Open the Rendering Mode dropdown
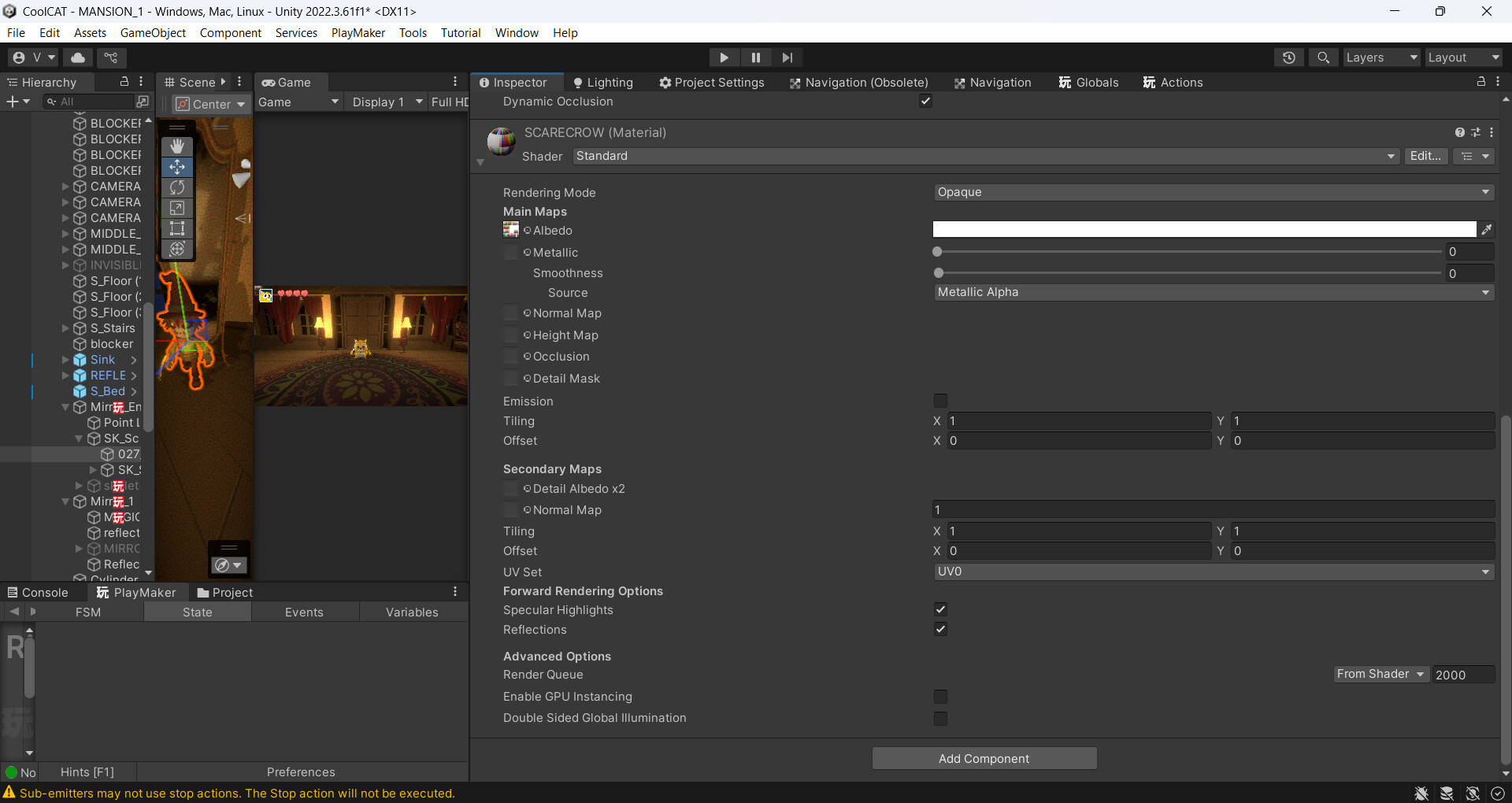Screen dimensions: 1512x803 [1213, 192]
